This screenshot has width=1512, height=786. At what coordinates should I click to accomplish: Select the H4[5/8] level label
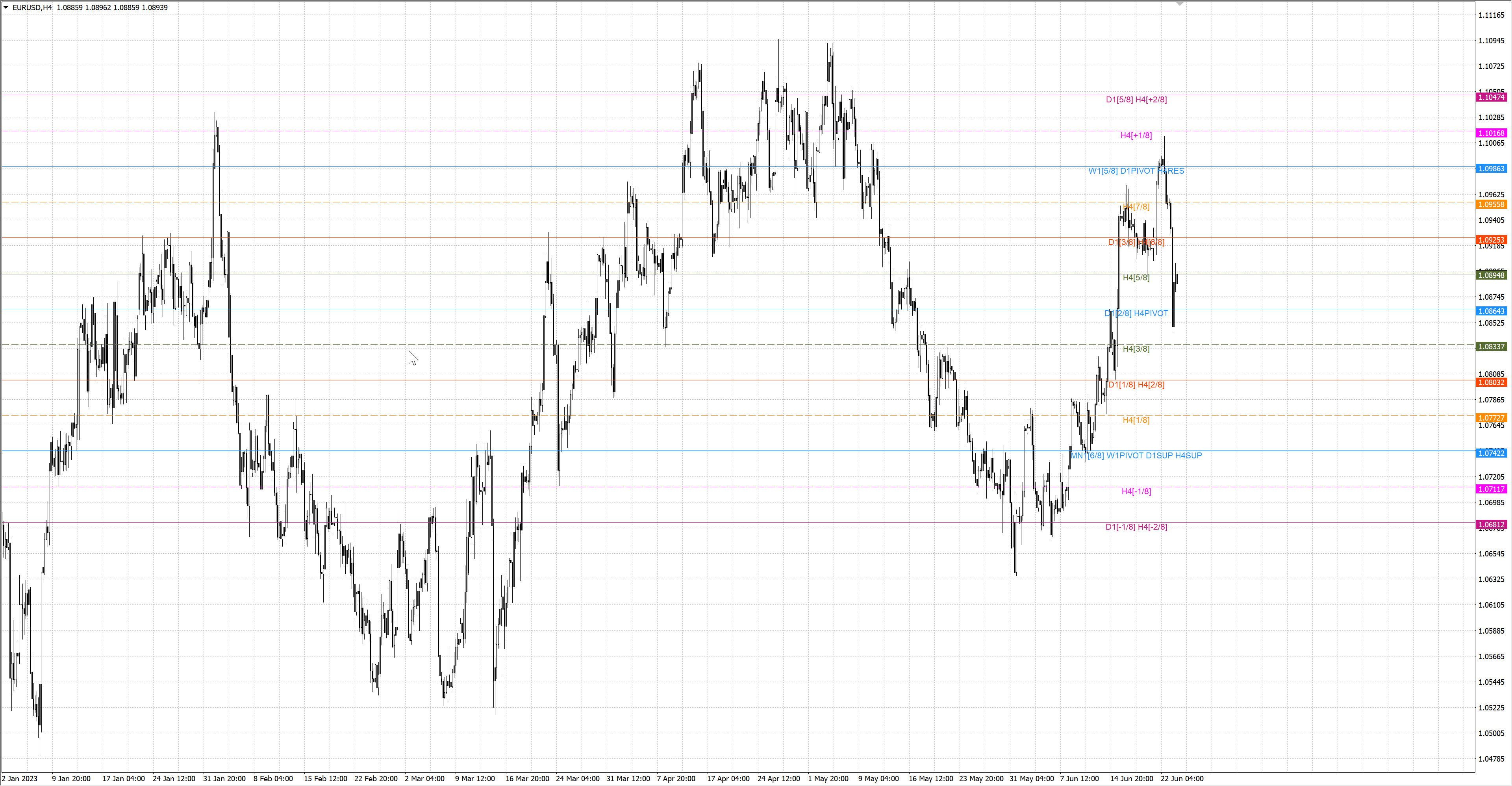click(x=1136, y=278)
